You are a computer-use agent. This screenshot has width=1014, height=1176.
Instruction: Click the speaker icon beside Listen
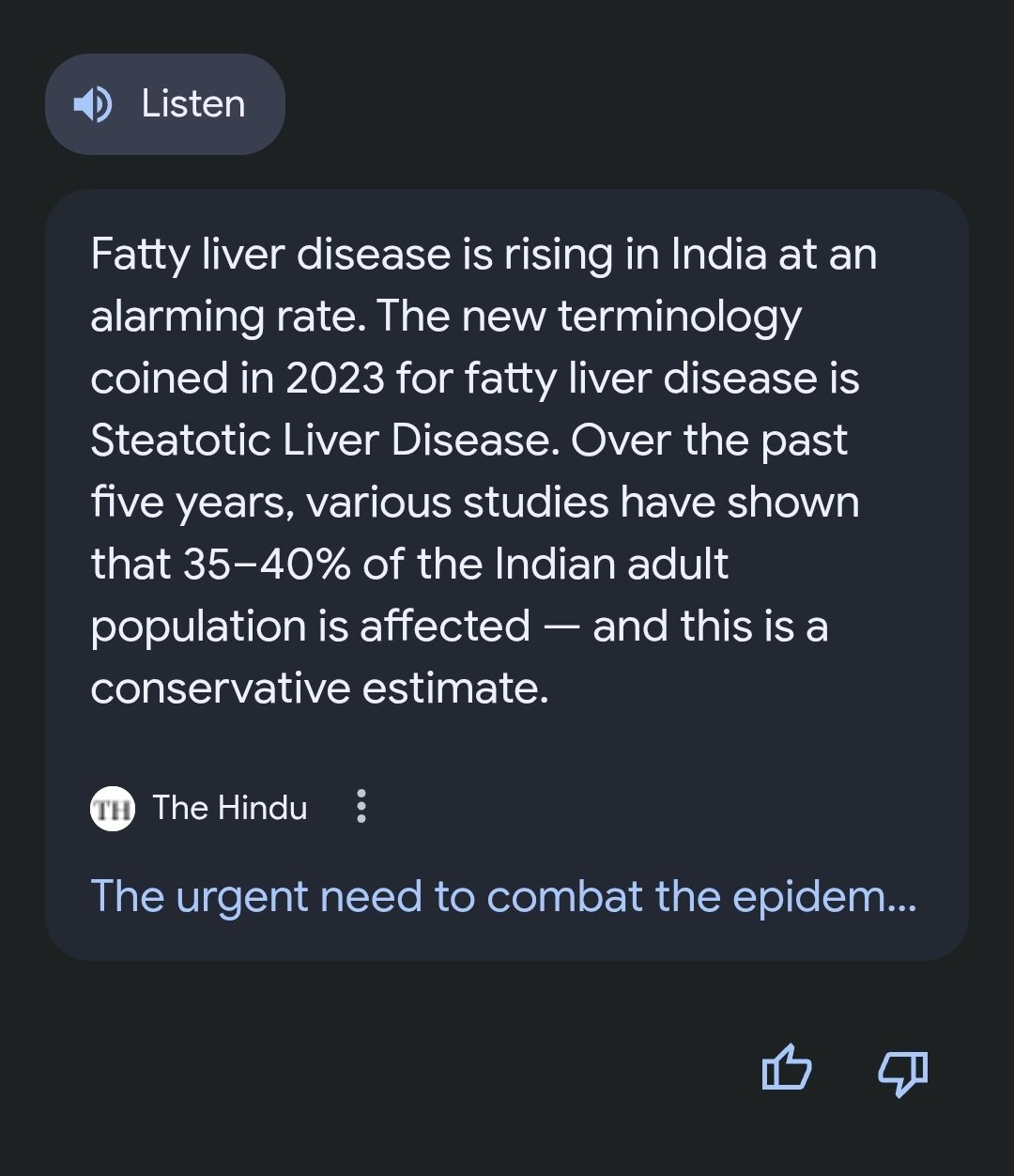pos(93,104)
